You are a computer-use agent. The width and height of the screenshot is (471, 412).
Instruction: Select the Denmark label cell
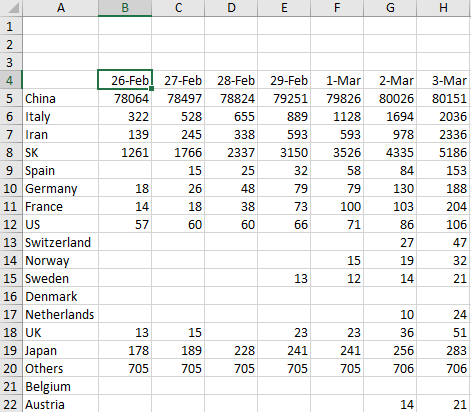click(61, 296)
